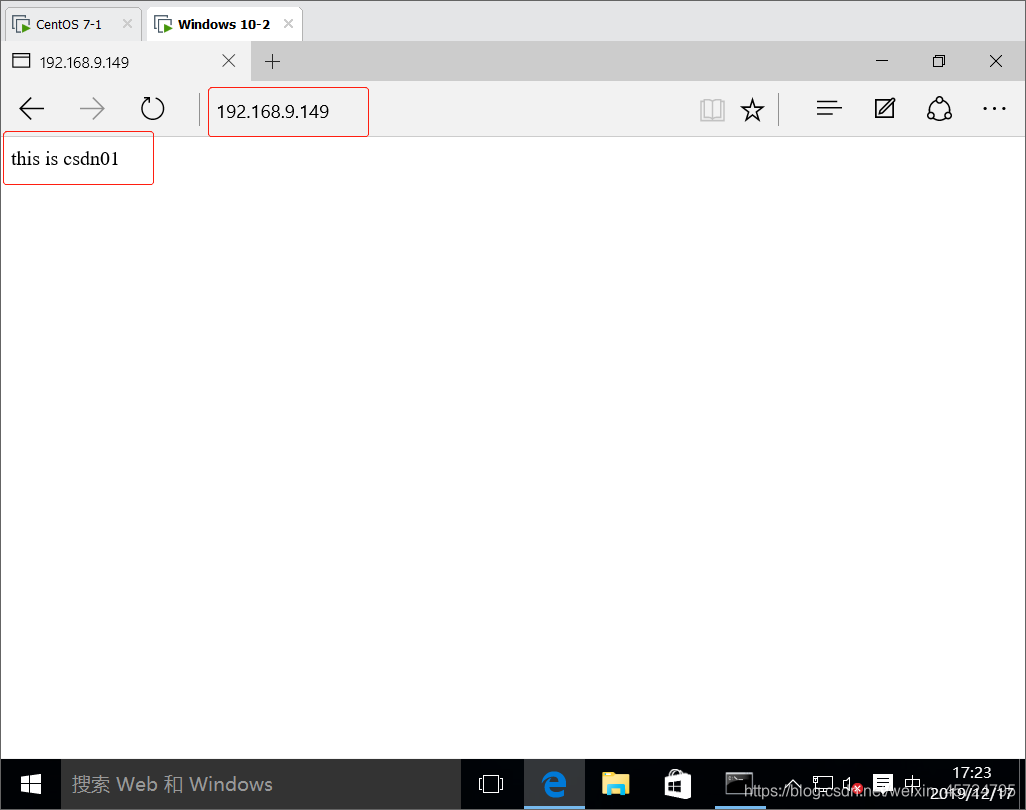
Task: Open File Explorer from taskbar
Action: coord(615,784)
